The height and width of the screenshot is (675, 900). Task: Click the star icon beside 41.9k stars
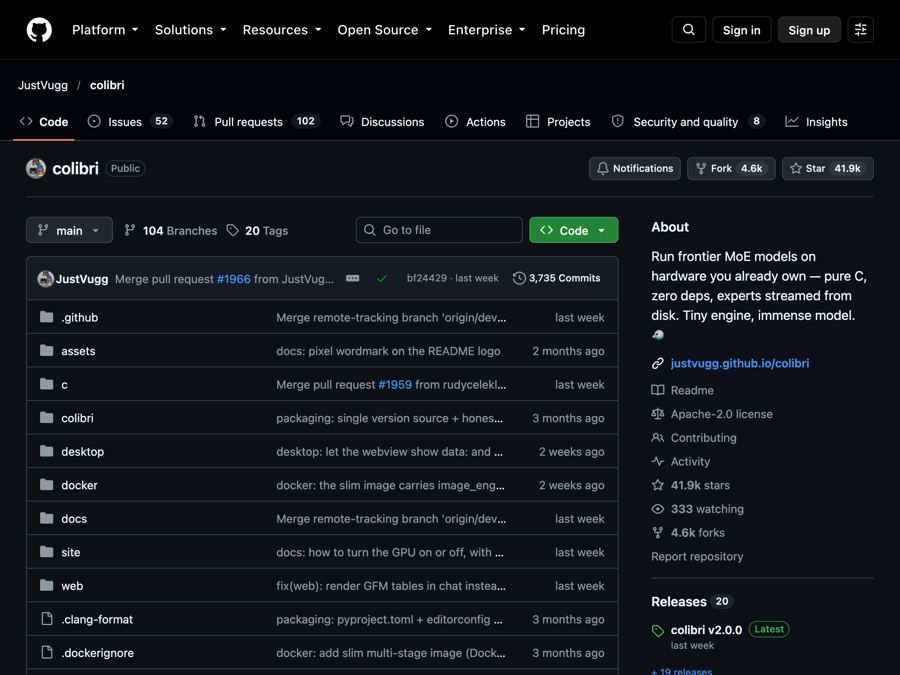pos(658,485)
